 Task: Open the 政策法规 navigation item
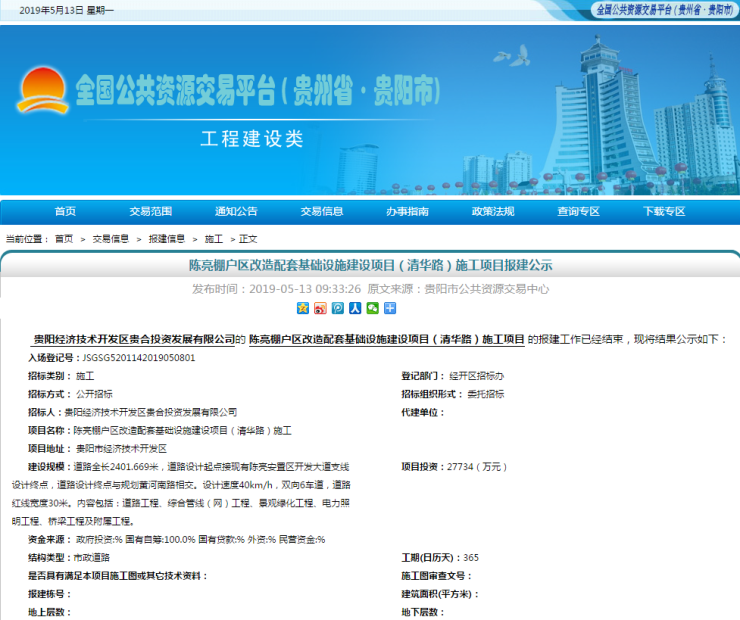[493, 211]
